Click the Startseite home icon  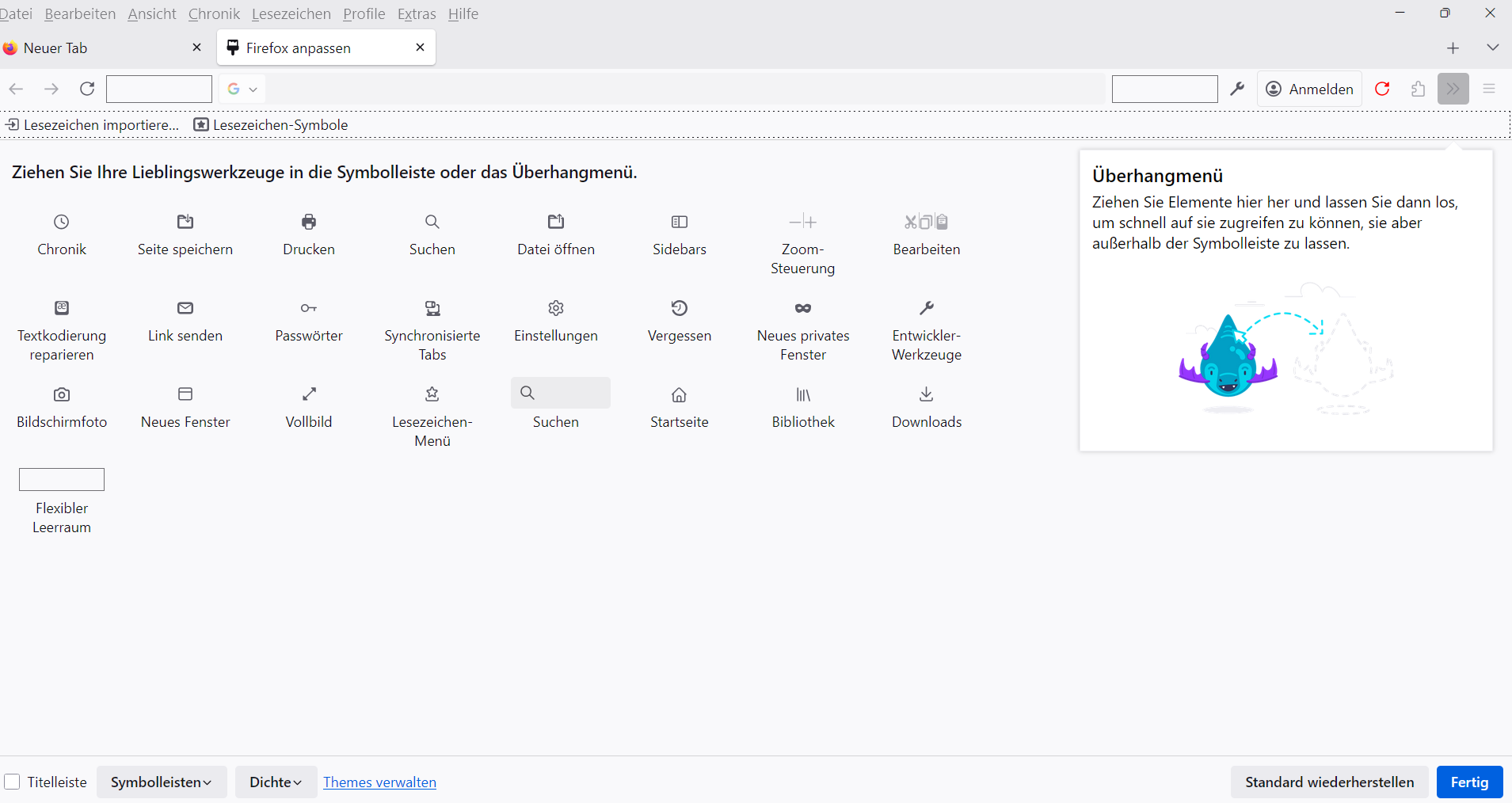pos(680,394)
